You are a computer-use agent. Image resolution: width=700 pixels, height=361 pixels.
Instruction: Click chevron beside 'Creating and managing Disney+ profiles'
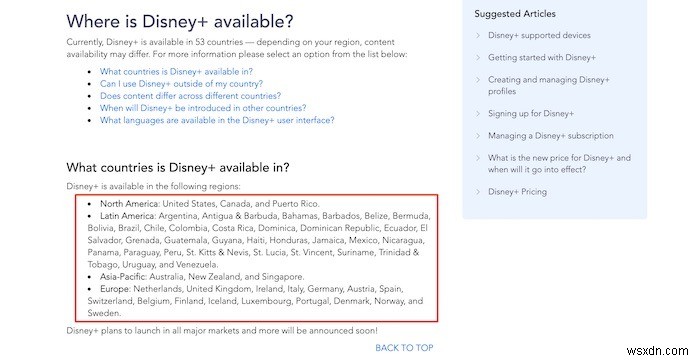(x=478, y=80)
